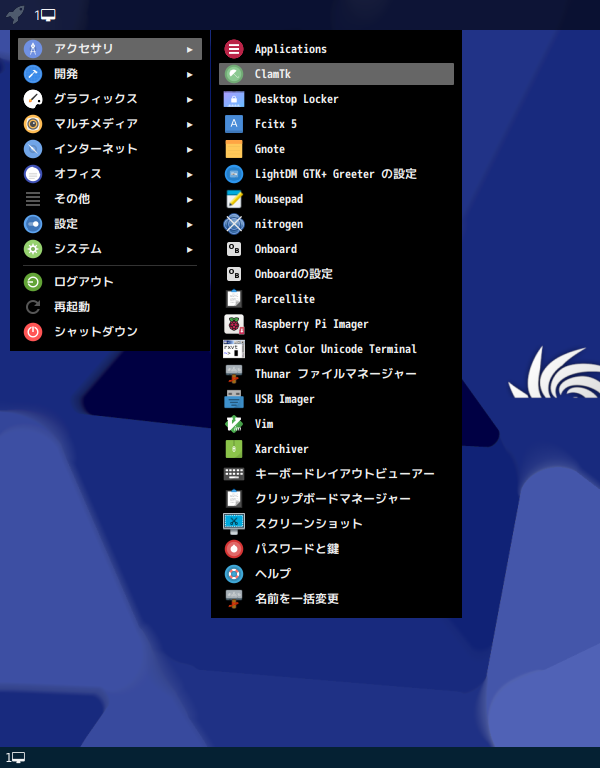Open the インターネット category
This screenshot has height=768, width=600.
tap(110, 149)
